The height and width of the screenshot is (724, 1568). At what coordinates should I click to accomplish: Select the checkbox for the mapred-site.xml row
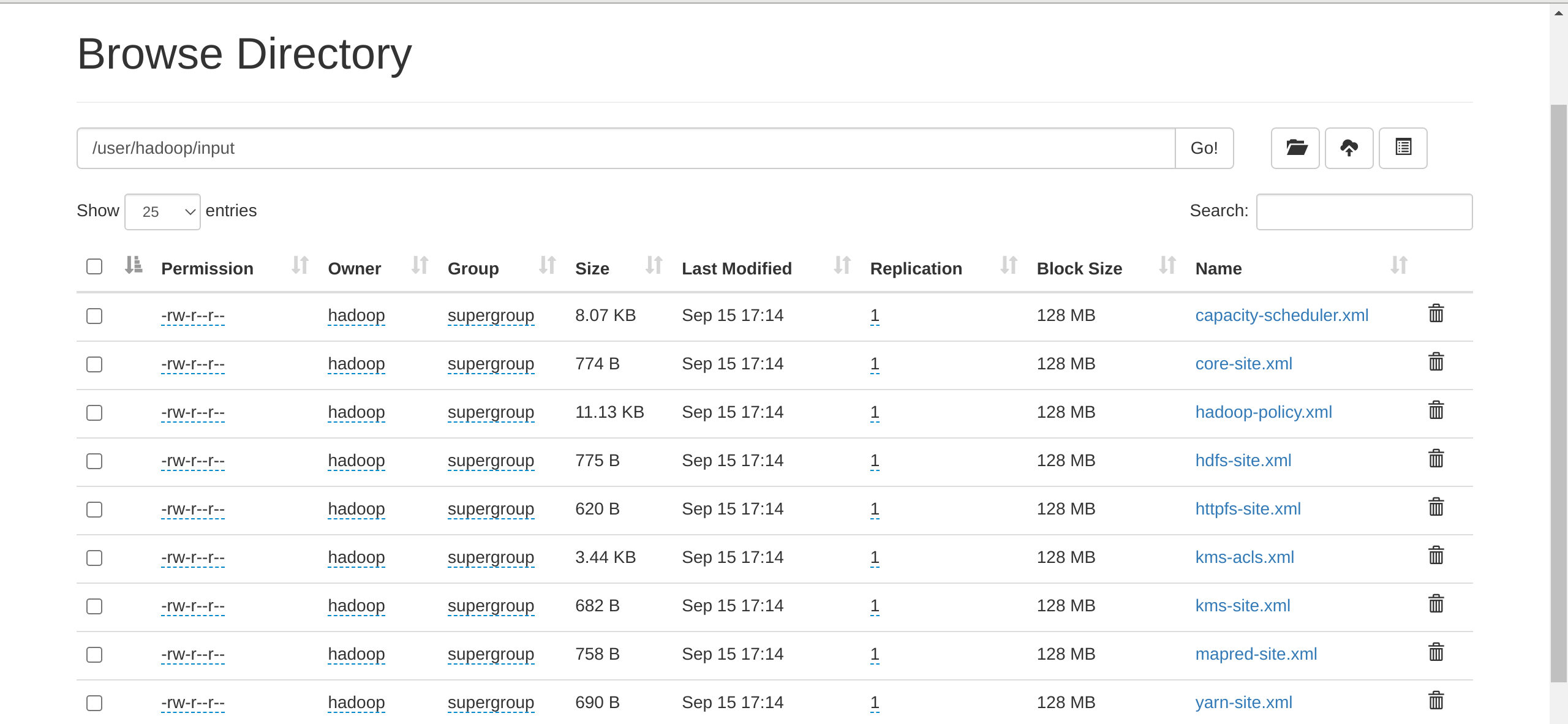click(x=94, y=655)
